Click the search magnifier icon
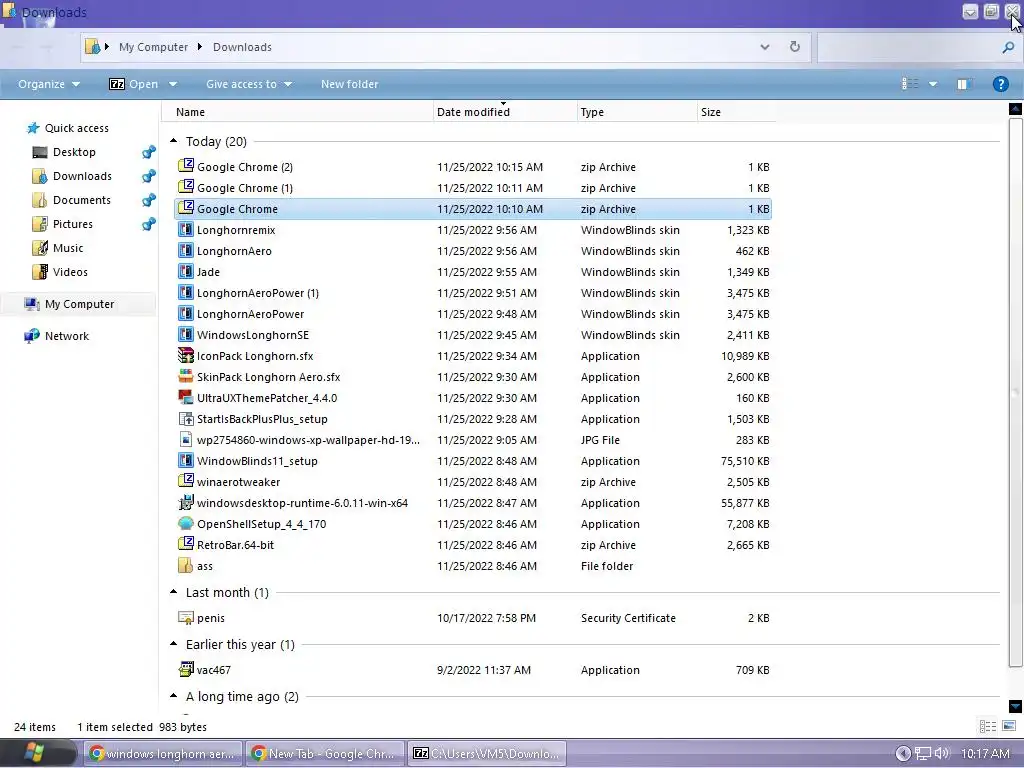This screenshot has width=1024, height=768. tap(1008, 47)
